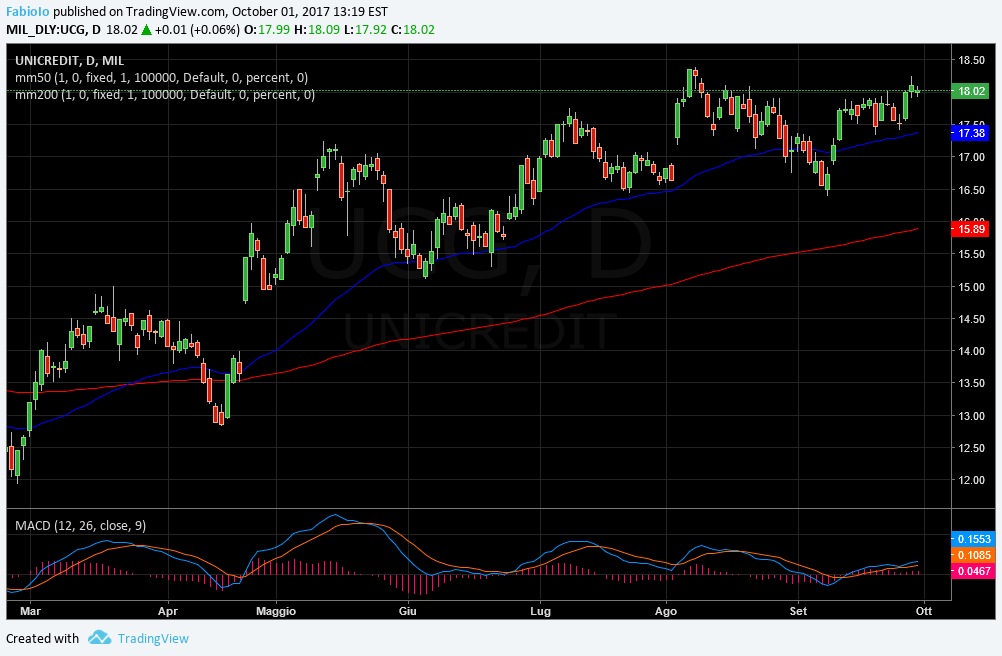Open the TradingView link beside 'Created with'
This screenshot has height=656, width=1002.
(x=153, y=638)
